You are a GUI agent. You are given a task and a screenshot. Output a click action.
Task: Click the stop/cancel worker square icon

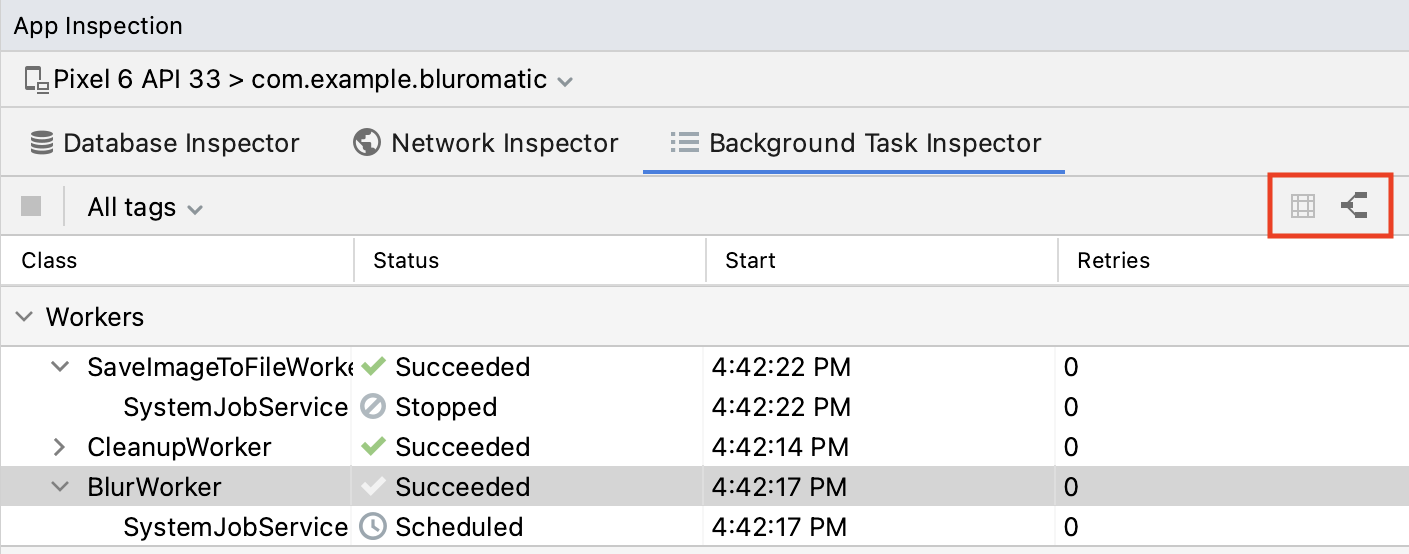click(x=31, y=207)
